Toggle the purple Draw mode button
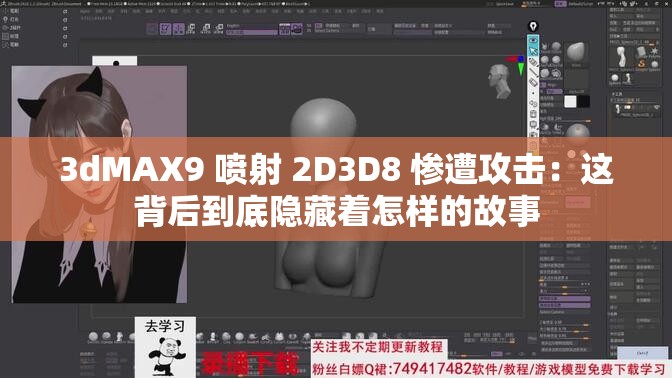 point(179,29)
